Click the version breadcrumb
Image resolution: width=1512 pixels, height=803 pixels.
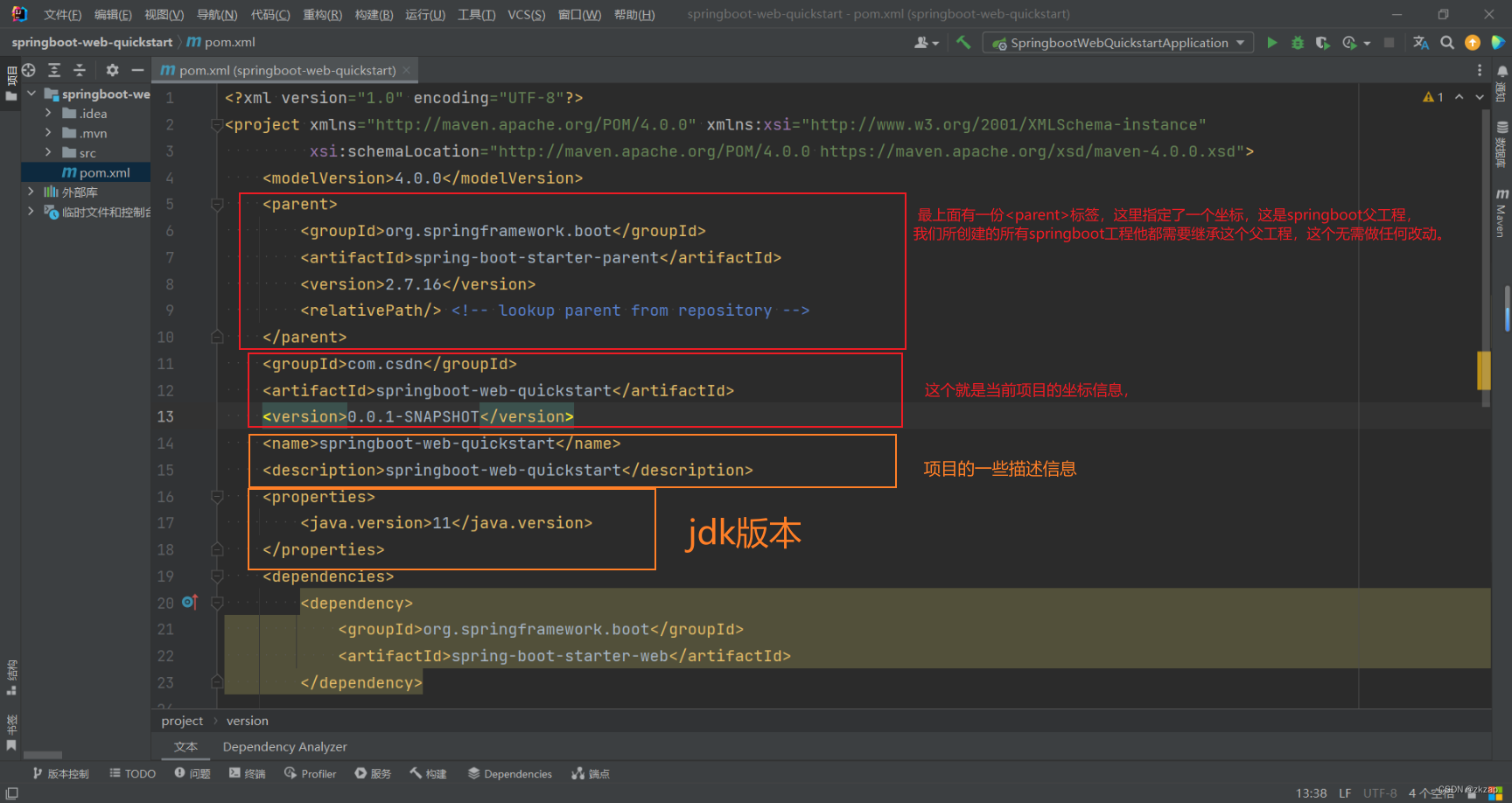coord(248,721)
